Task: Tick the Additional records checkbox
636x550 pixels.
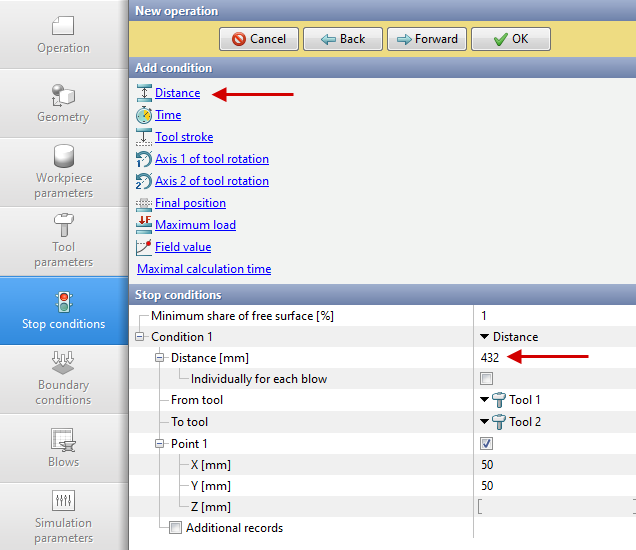Action: click(175, 528)
